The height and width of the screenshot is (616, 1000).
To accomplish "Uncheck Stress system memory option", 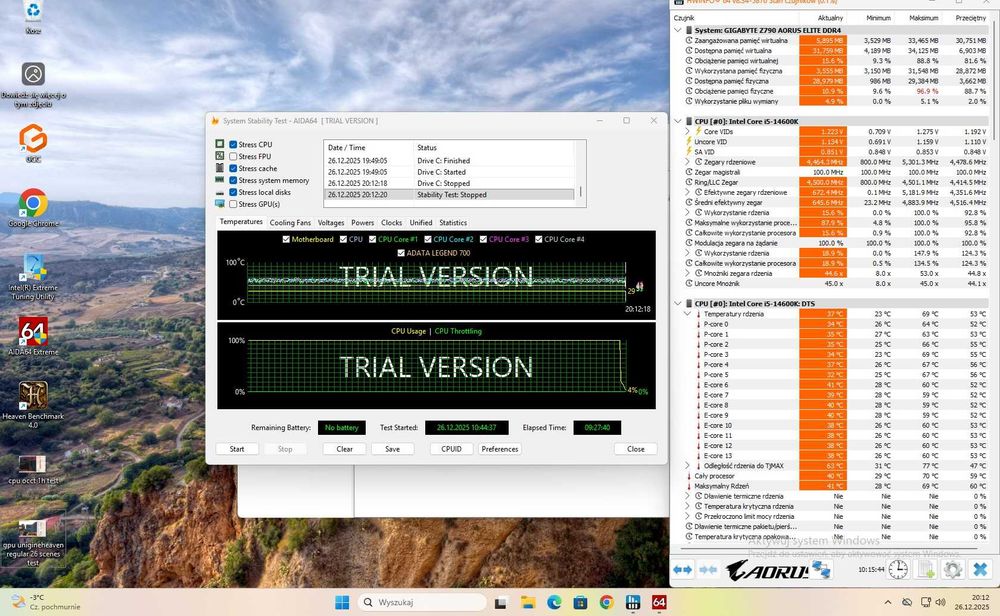I will coord(233,180).
